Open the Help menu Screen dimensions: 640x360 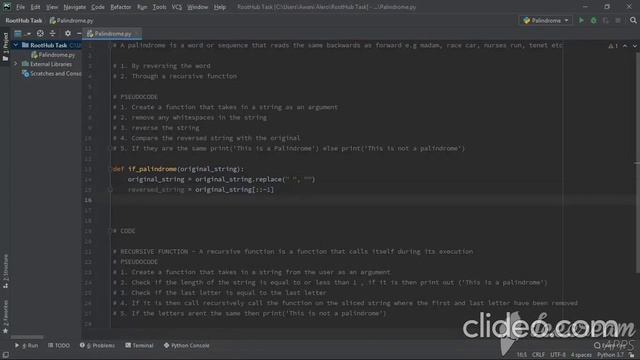(x=220, y=7)
